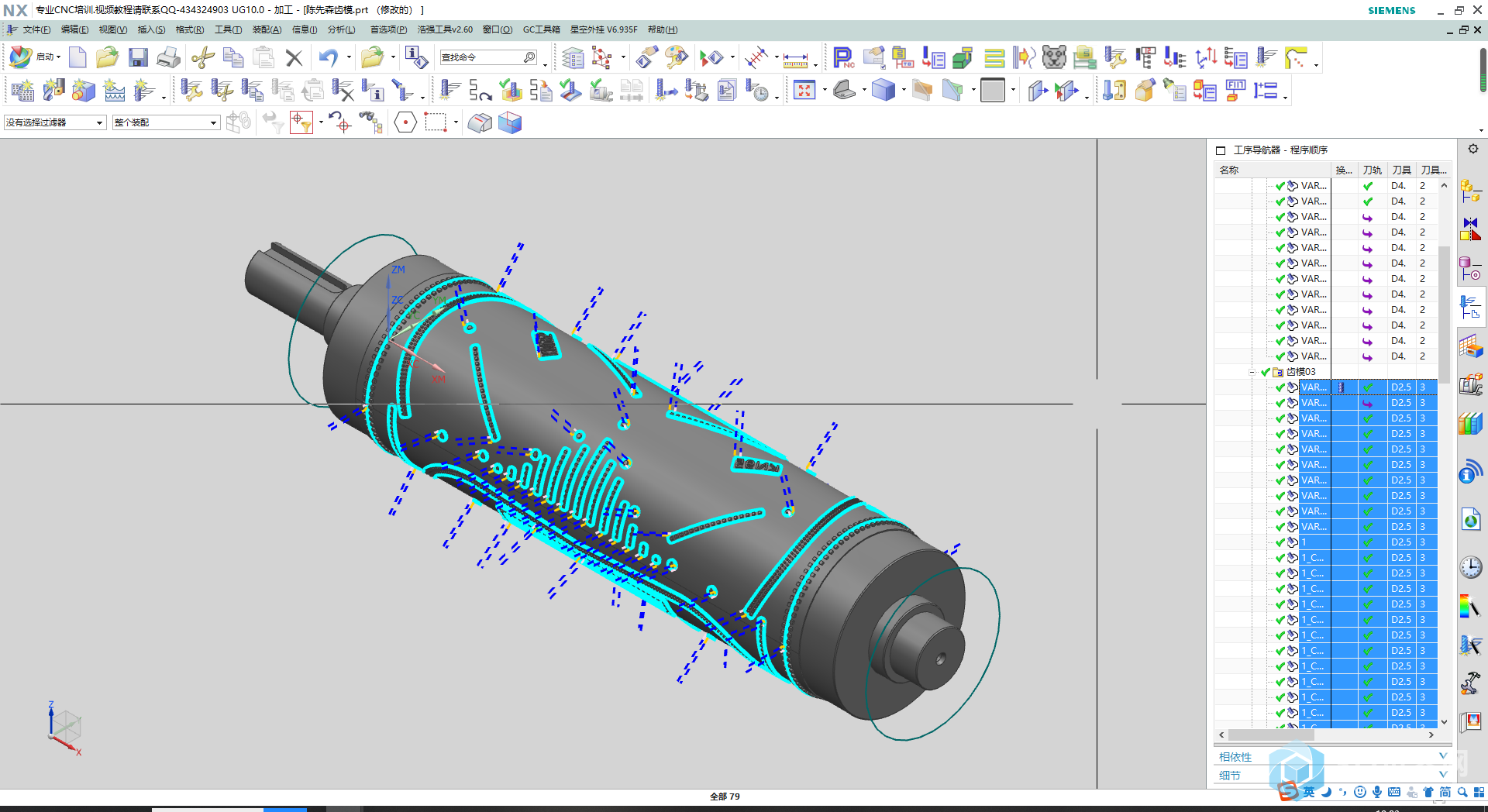The height and width of the screenshot is (812, 1488).
Task: Open the 启动 start dropdown
Action: point(48,57)
